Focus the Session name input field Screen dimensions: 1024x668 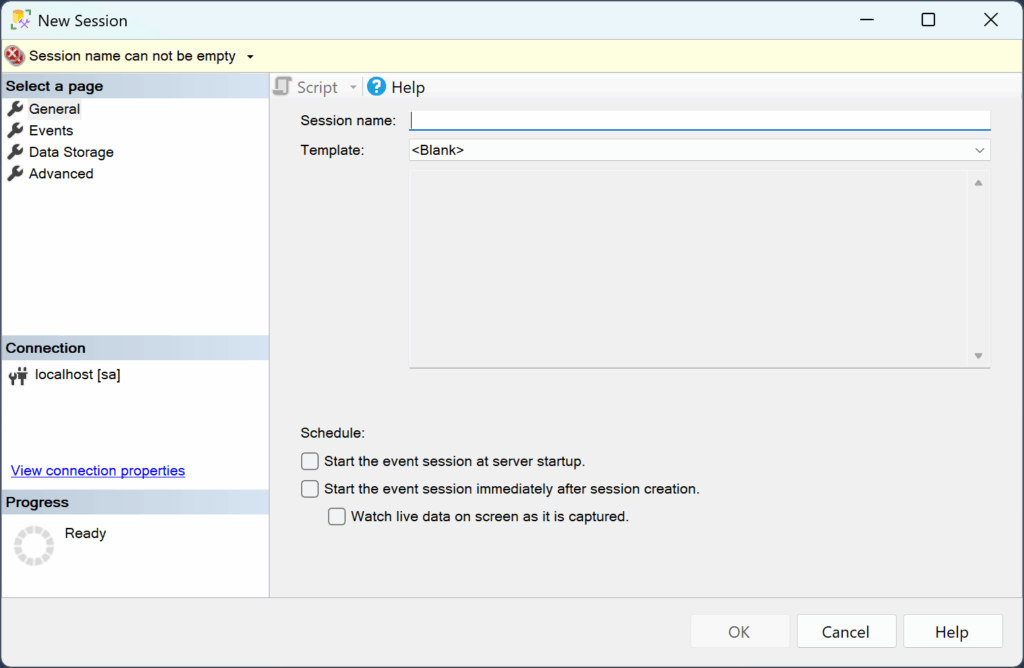699,120
